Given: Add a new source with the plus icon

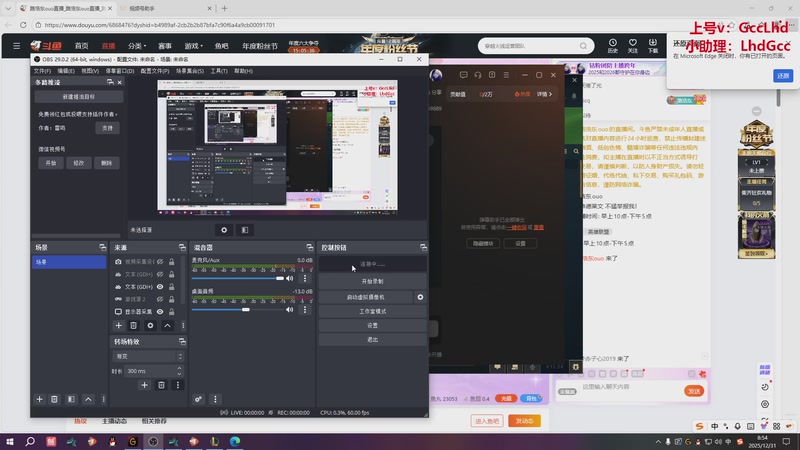Looking at the screenshot, I should pos(118,326).
